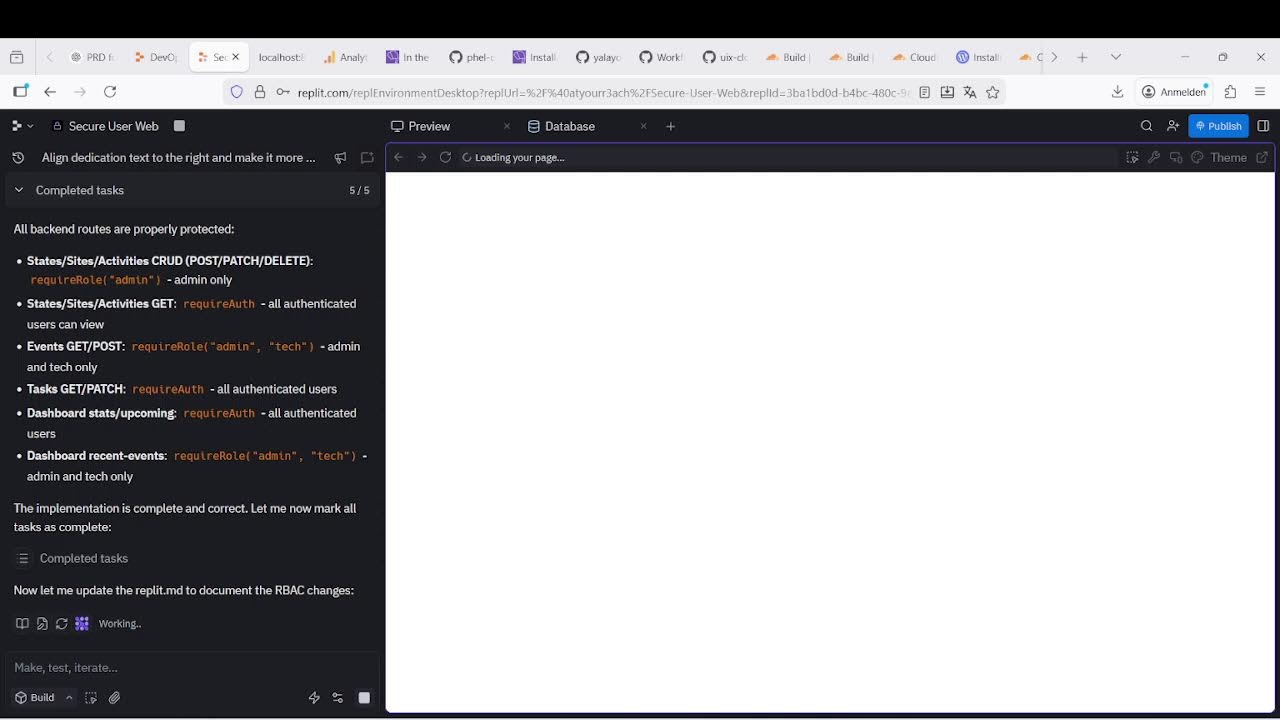Click the stop square beside Secure User Web
The height and width of the screenshot is (720, 1280).
pos(180,126)
